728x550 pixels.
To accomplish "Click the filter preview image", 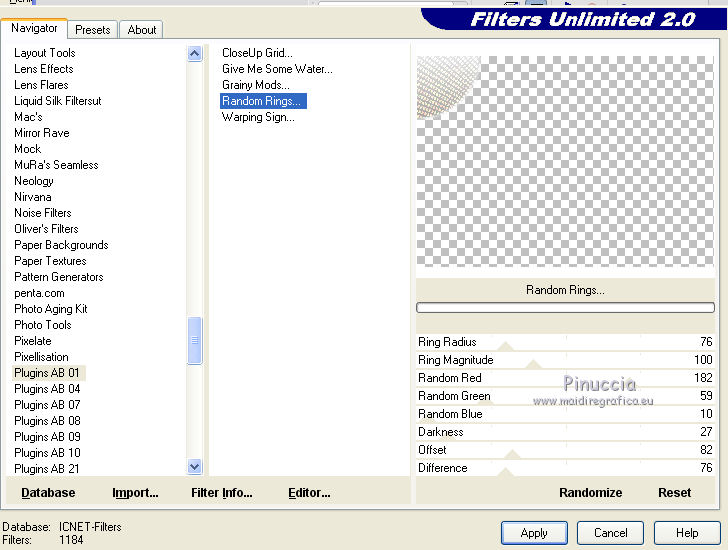I will pos(565,161).
